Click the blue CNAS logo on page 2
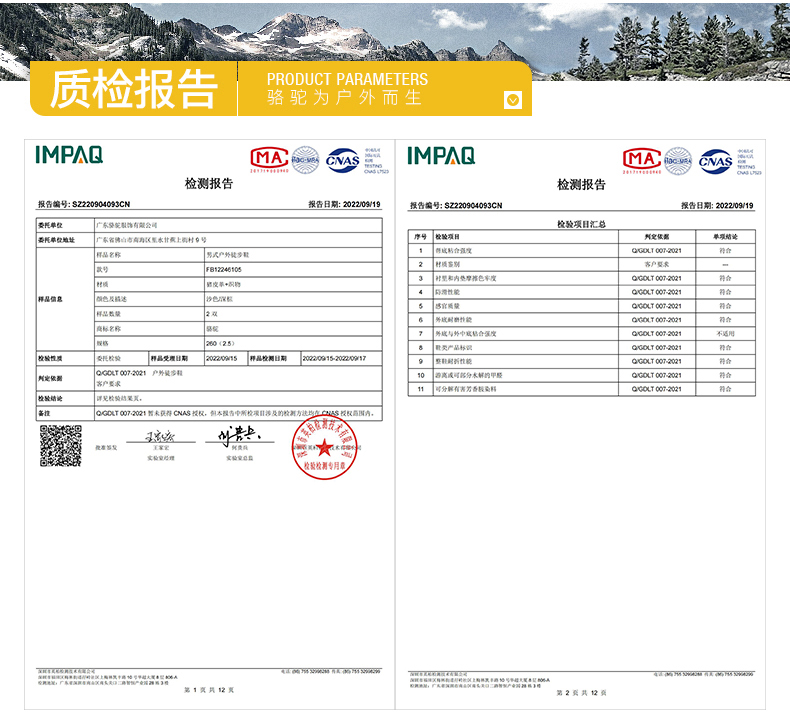This screenshot has width=790, height=720. [x=715, y=162]
